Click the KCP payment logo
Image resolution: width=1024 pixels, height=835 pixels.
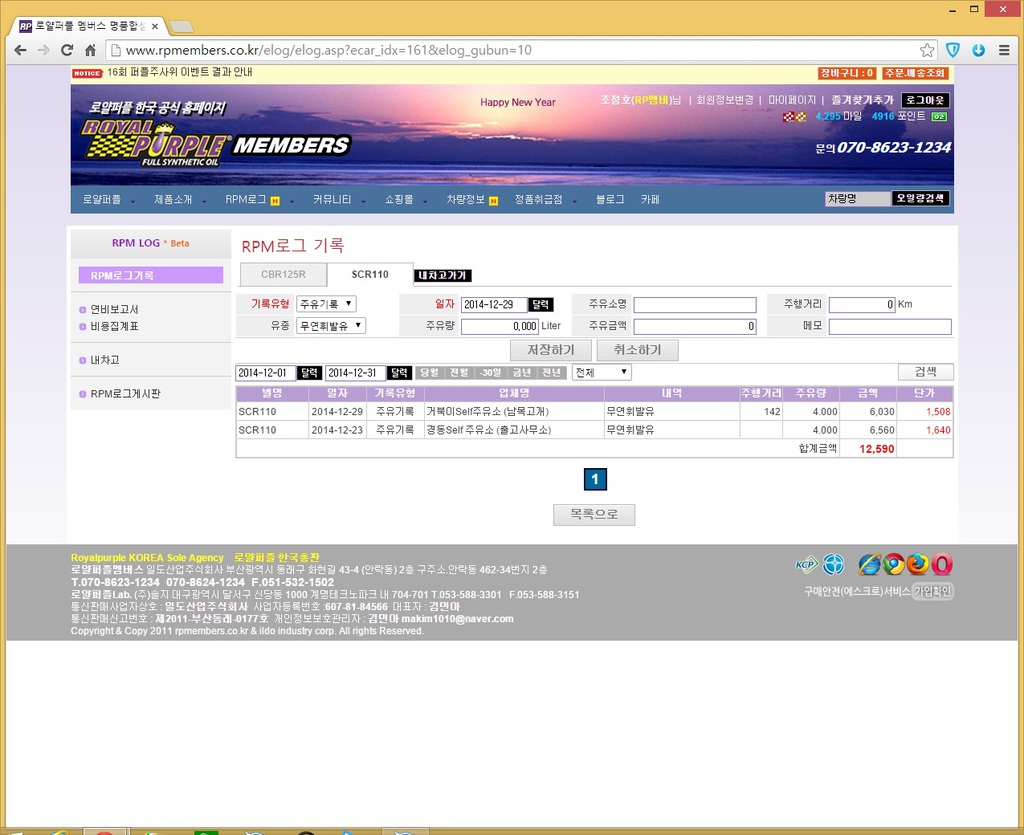[x=806, y=564]
